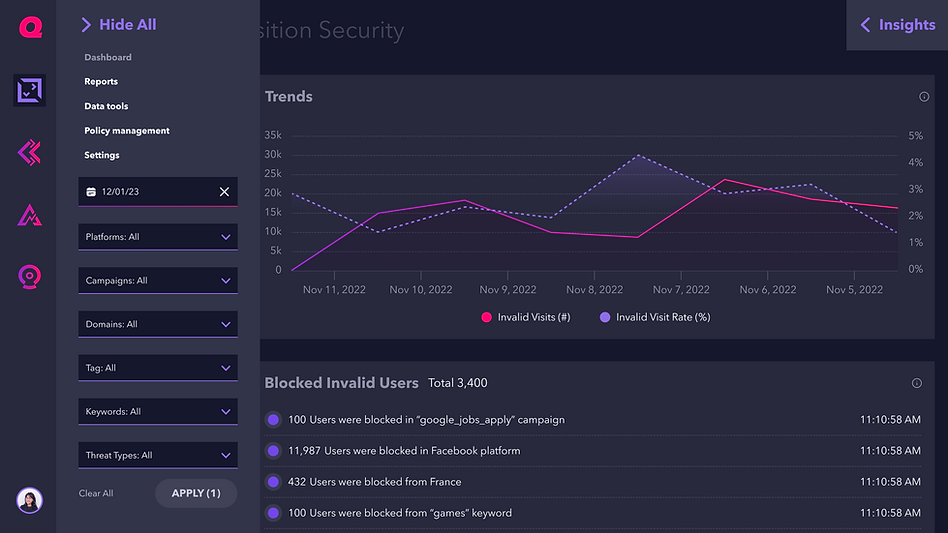Expand the Domains: All dropdown
This screenshot has width=948, height=533.
[x=158, y=325]
